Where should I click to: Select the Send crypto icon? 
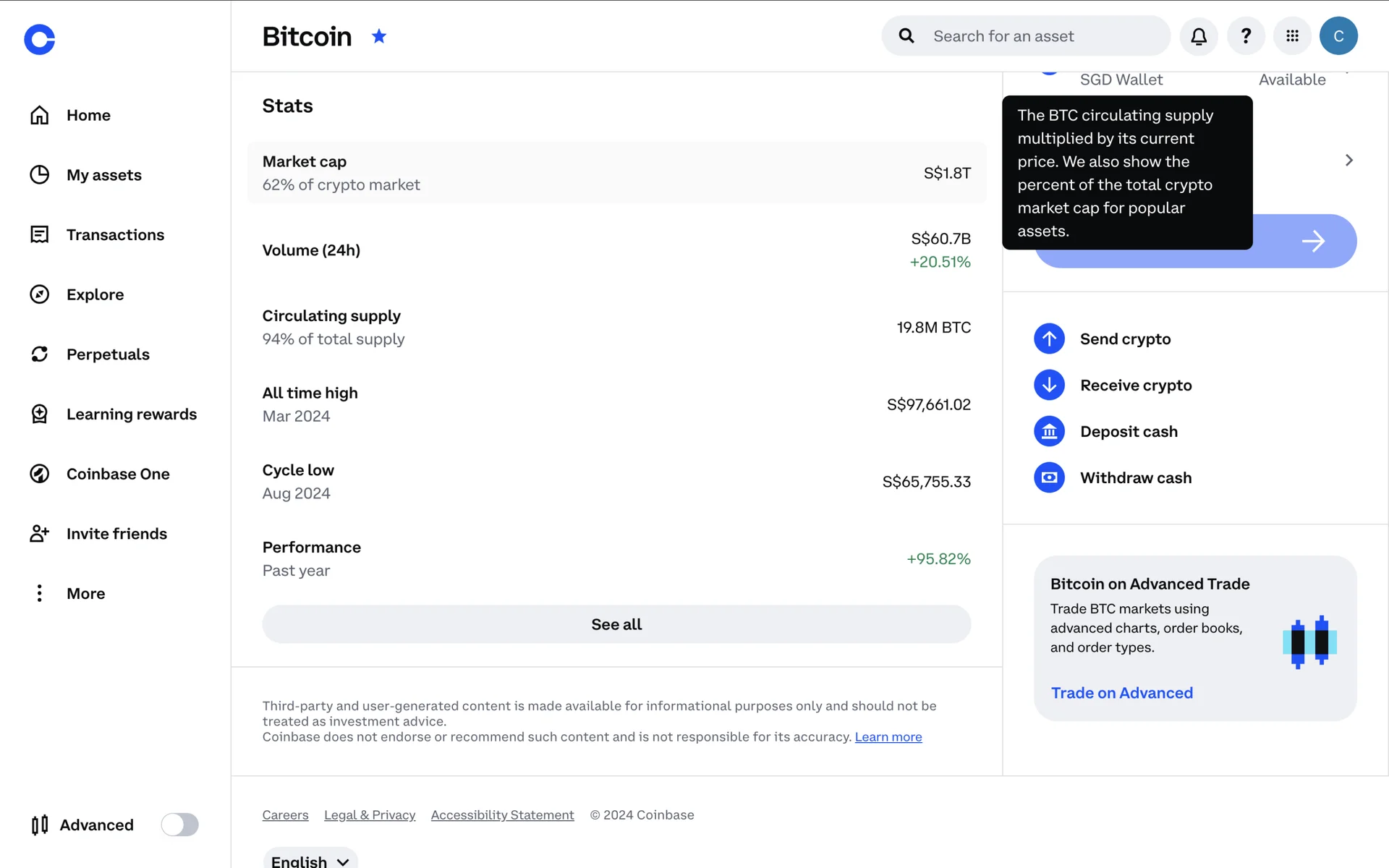1049,339
